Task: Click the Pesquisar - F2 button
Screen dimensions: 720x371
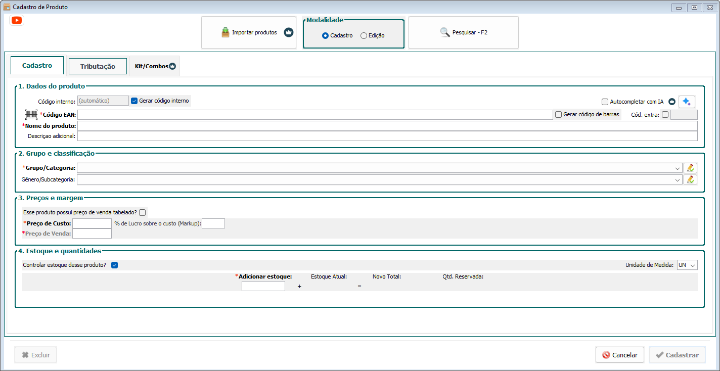Action: [x=463, y=33]
